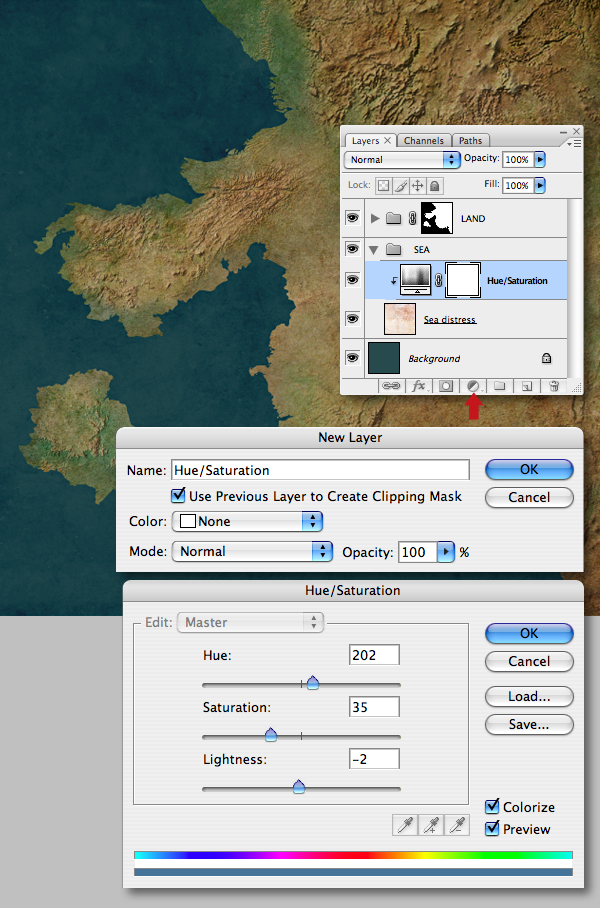Click the Link layers icon in Layers panel

(x=391, y=386)
